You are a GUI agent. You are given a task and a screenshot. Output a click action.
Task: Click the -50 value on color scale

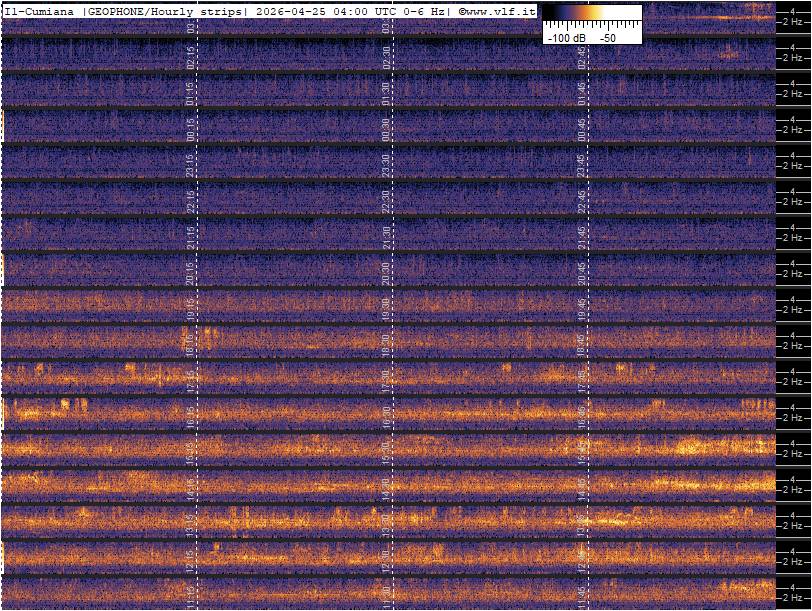tap(607, 37)
